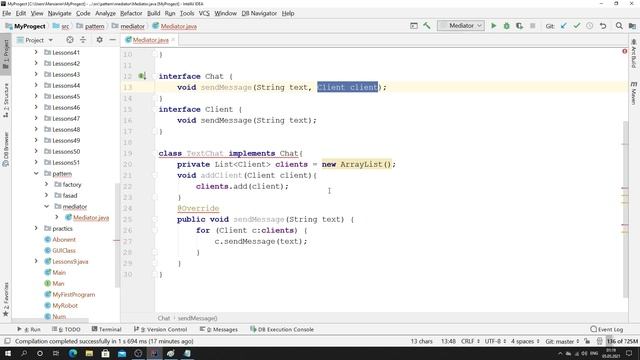
Task: Open the File menu
Action: coord(7,13)
